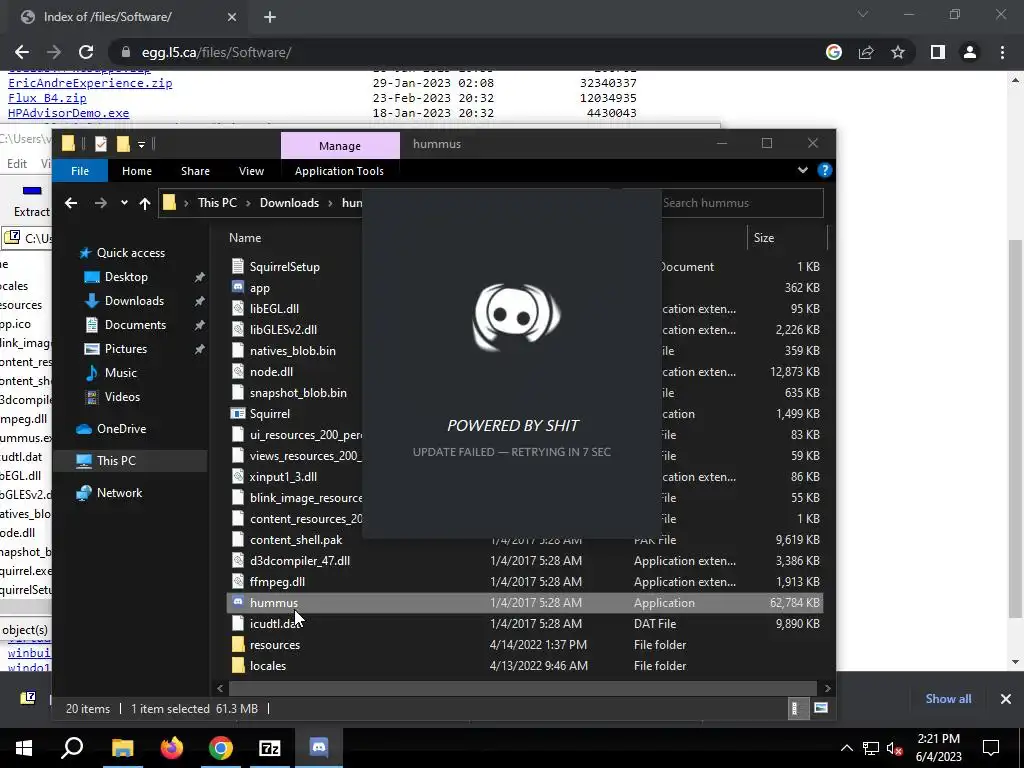Viewport: 1024px width, 768px height.
Task: Open Discord icon on the taskbar
Action: 319,748
